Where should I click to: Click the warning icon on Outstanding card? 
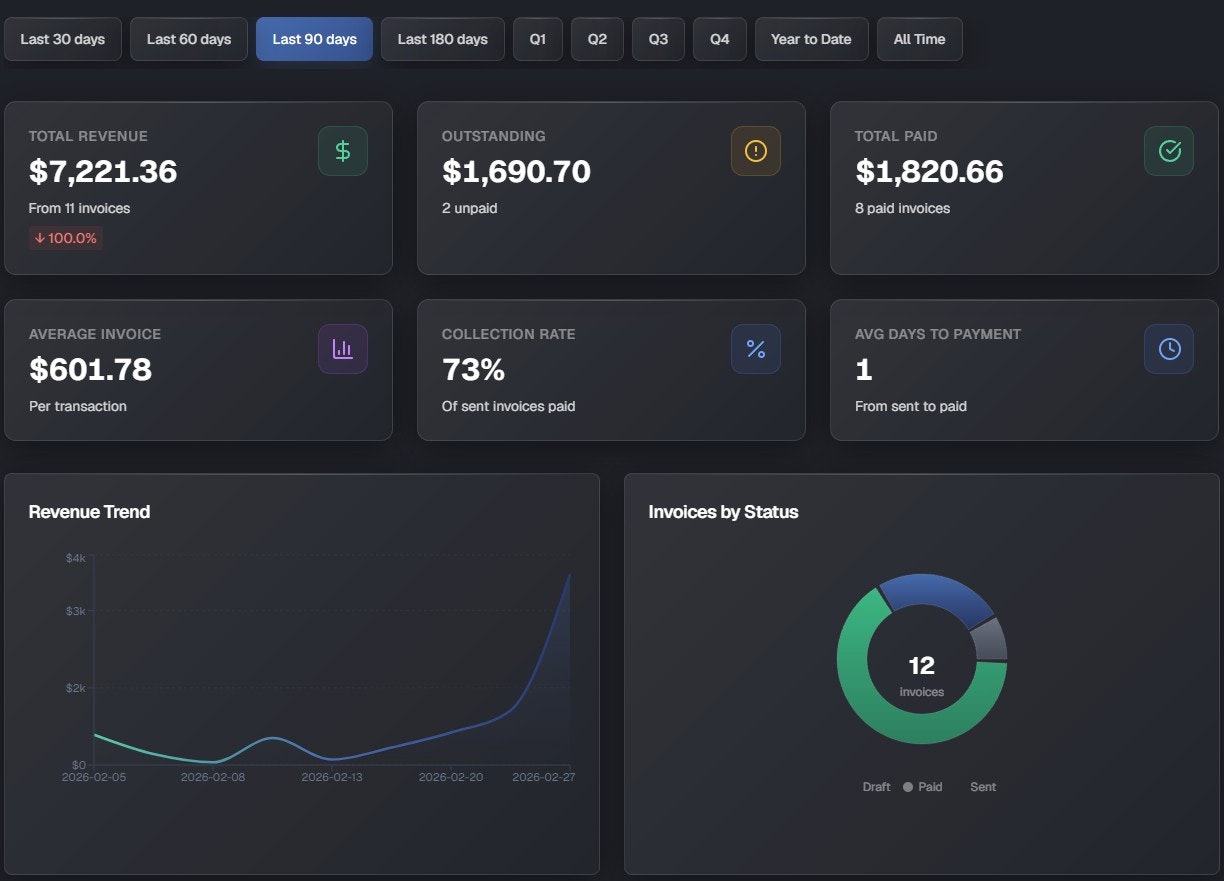tap(756, 150)
